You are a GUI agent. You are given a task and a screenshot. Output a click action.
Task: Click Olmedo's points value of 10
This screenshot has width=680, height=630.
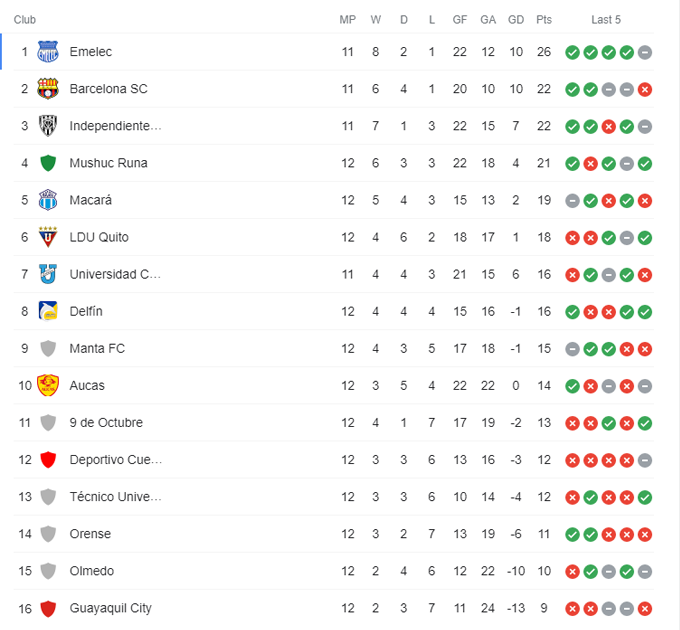pyautogui.click(x=544, y=571)
